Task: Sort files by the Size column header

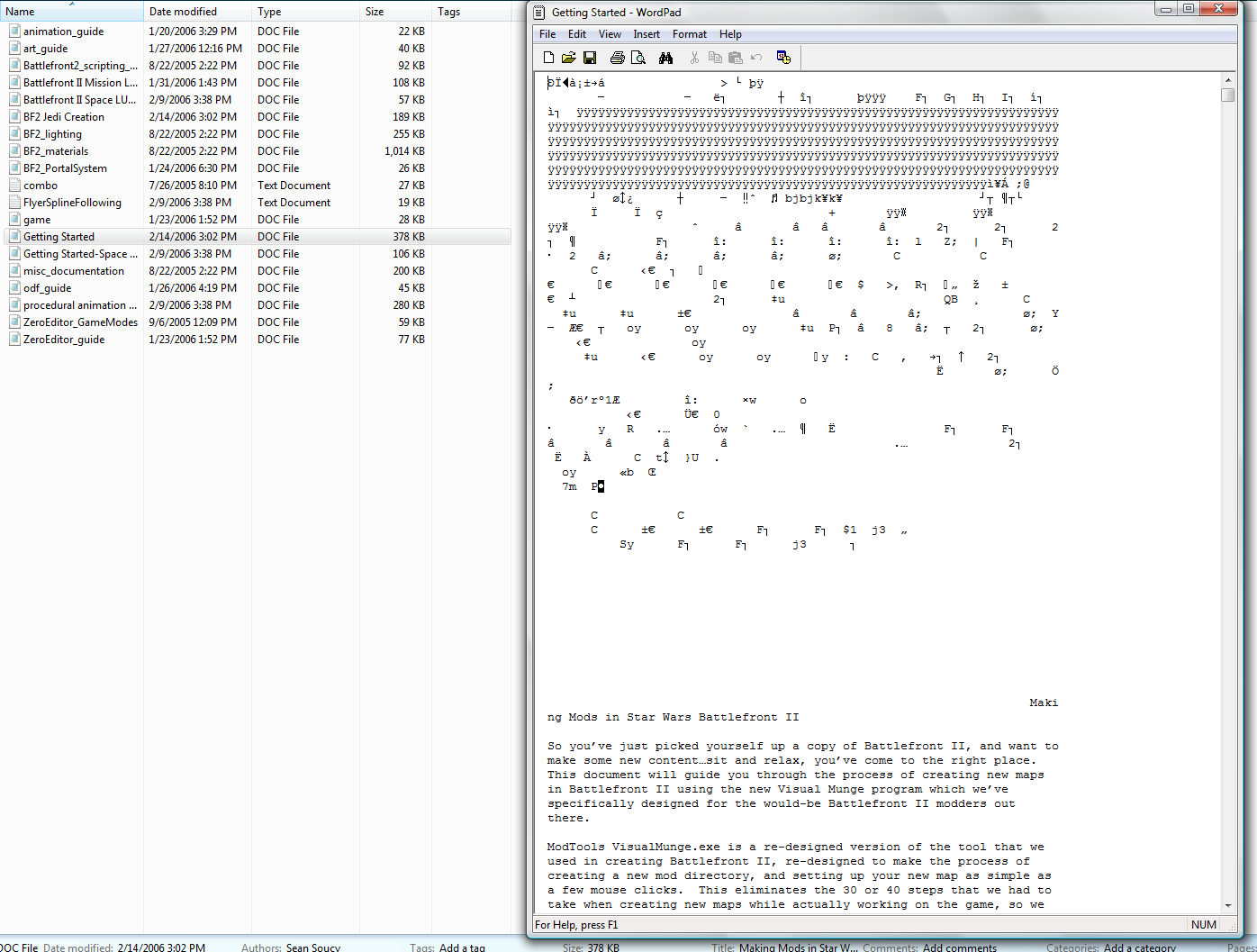Action: [395, 11]
